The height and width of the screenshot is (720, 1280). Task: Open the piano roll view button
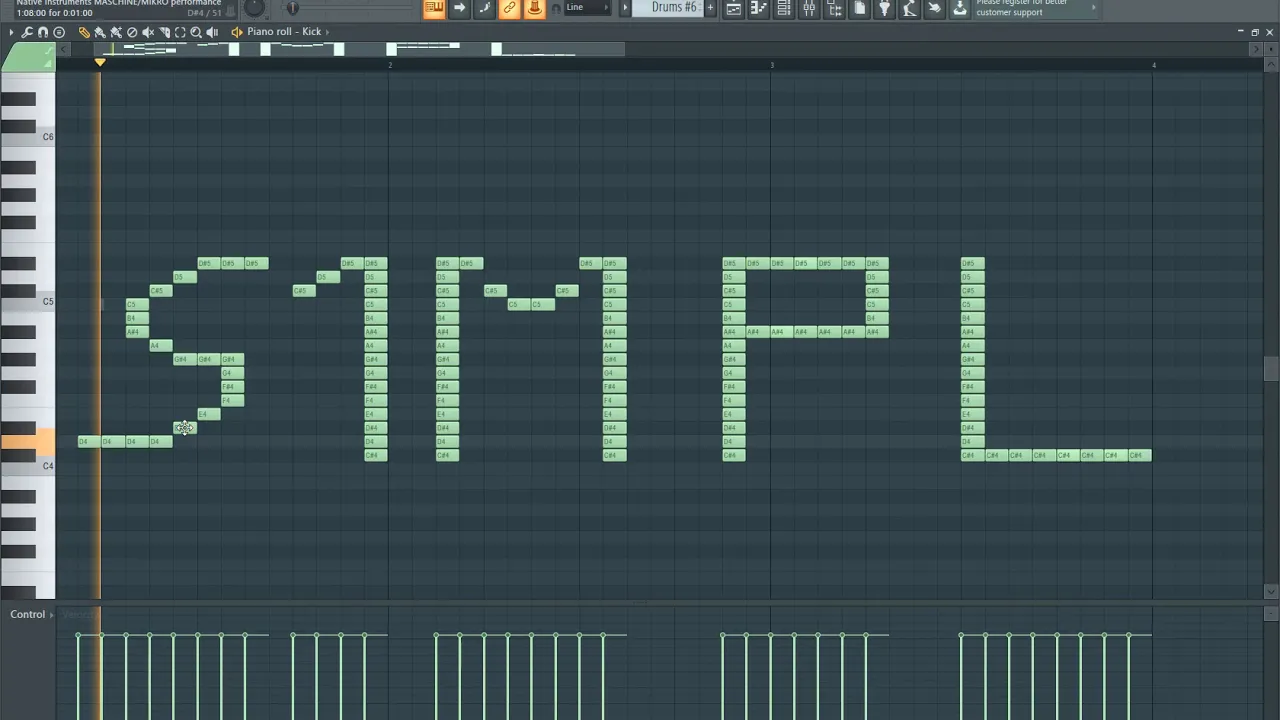[759, 8]
